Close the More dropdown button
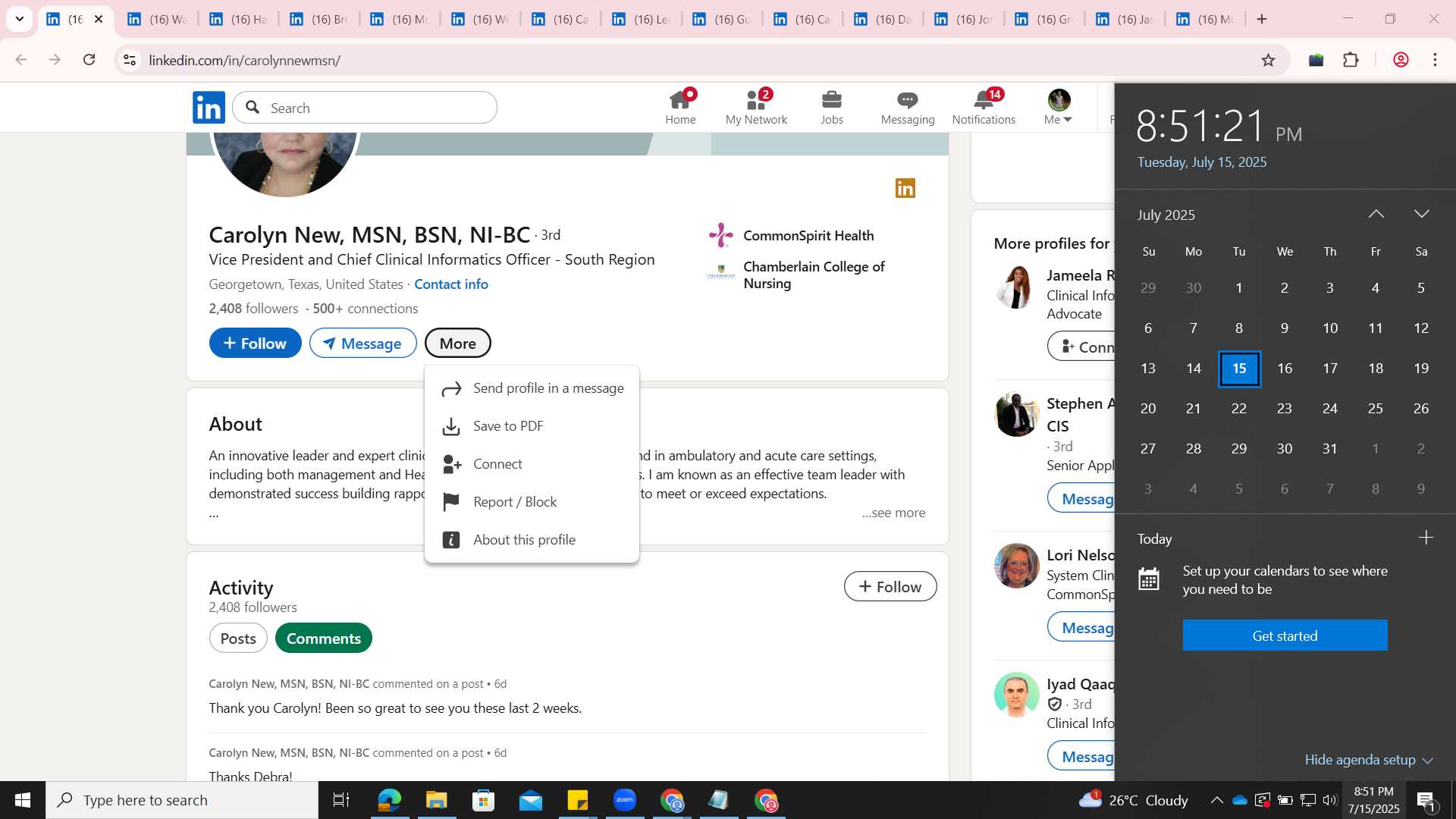The image size is (1456, 819). (x=457, y=344)
